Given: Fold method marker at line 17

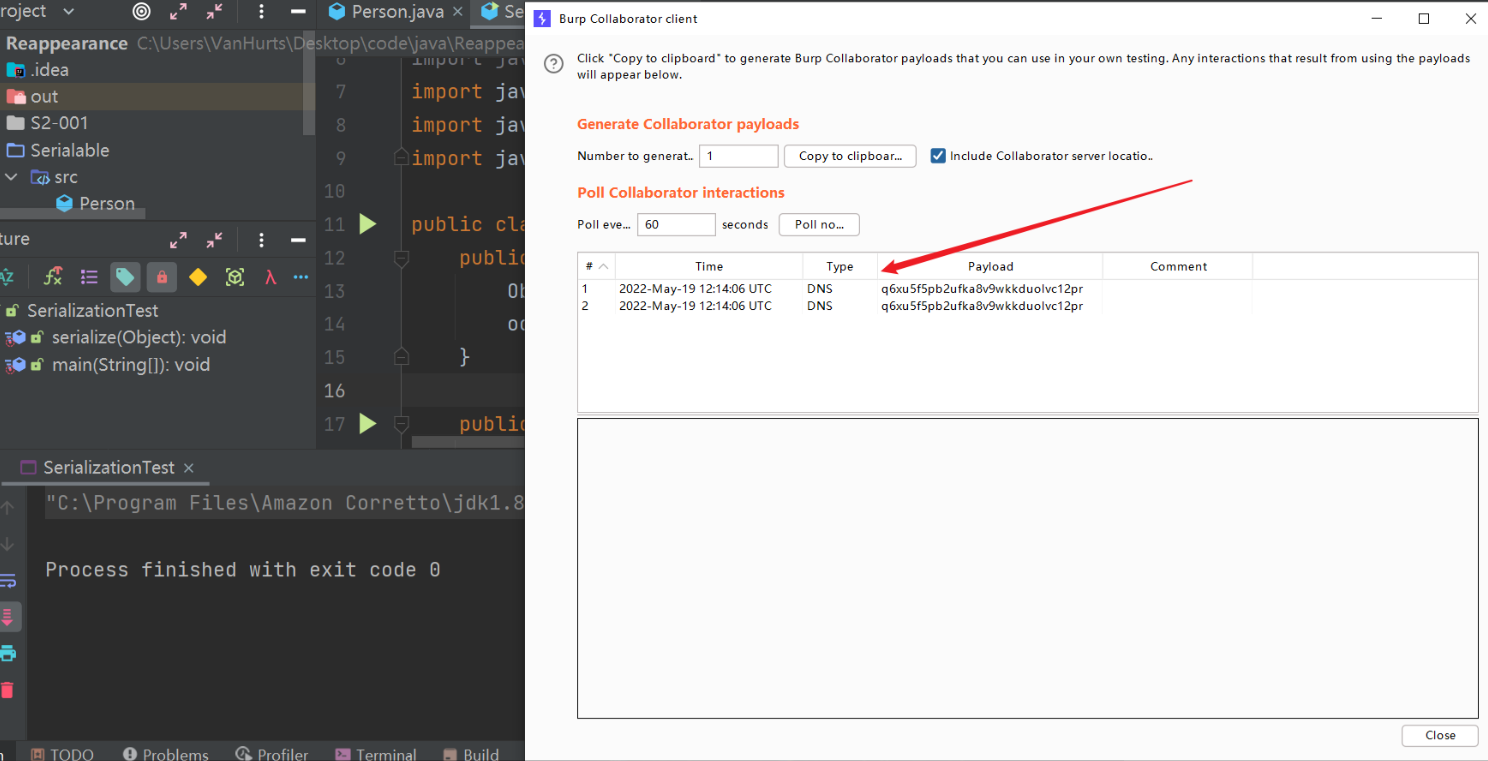Looking at the screenshot, I should (401, 424).
